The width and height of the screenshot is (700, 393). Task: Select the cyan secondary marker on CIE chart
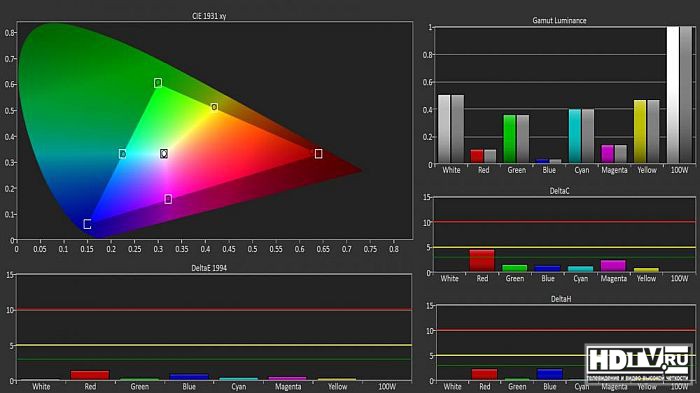[x=122, y=154]
